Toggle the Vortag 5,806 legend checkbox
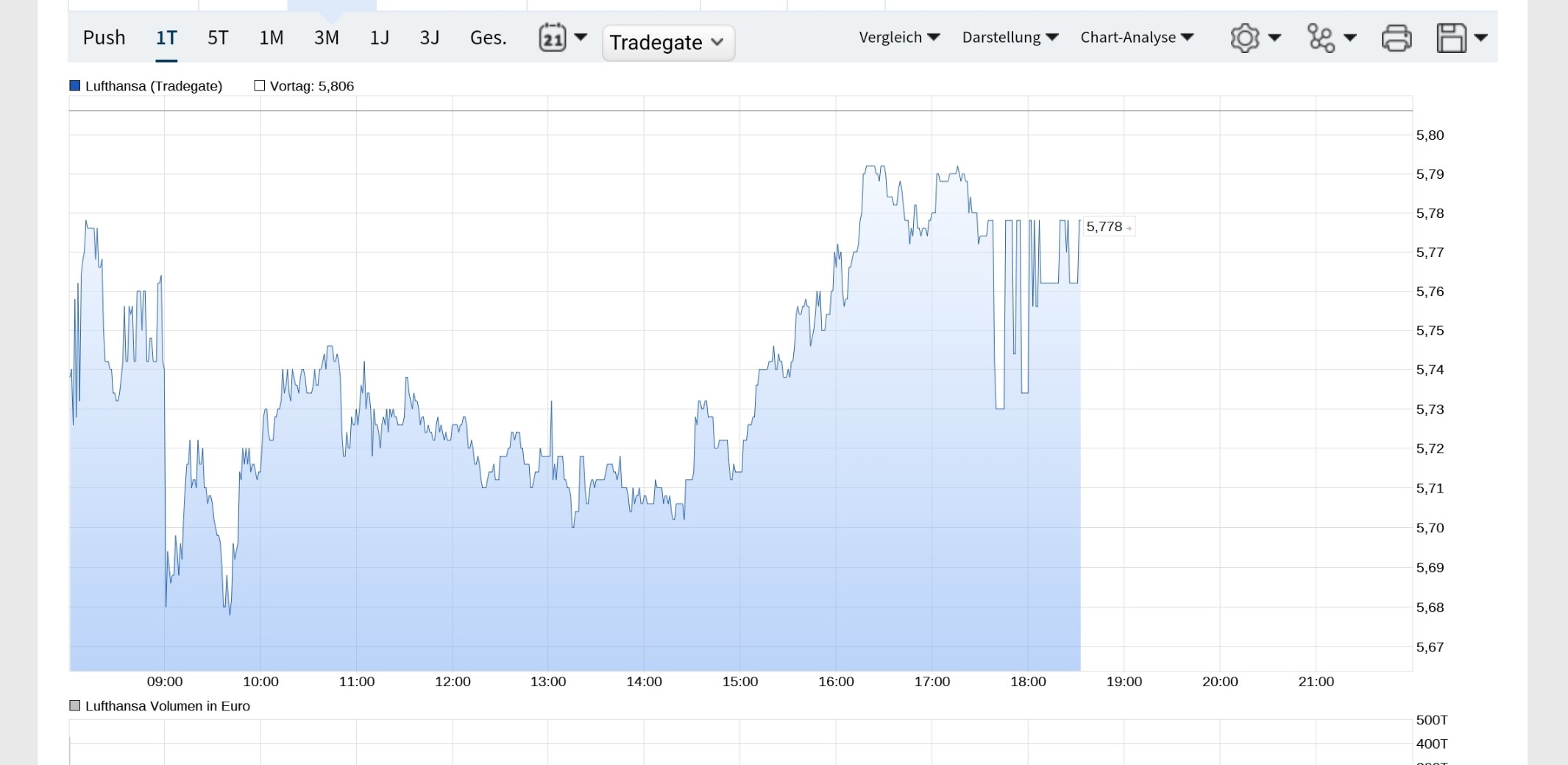Screen dimensions: 1568x765 [260, 86]
